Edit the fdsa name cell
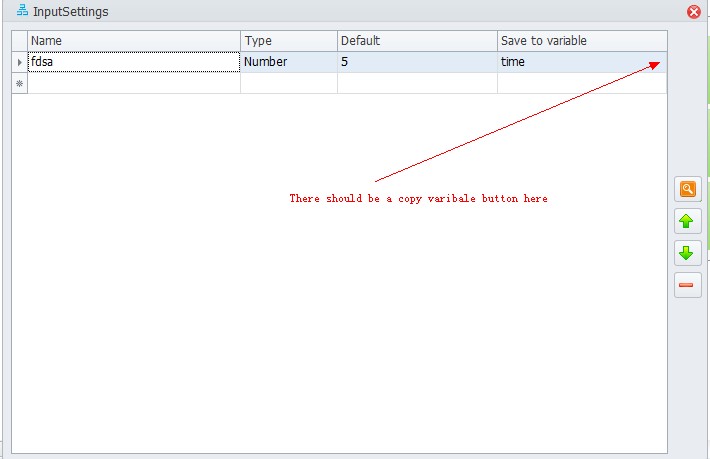The height and width of the screenshot is (459, 710). click(134, 62)
